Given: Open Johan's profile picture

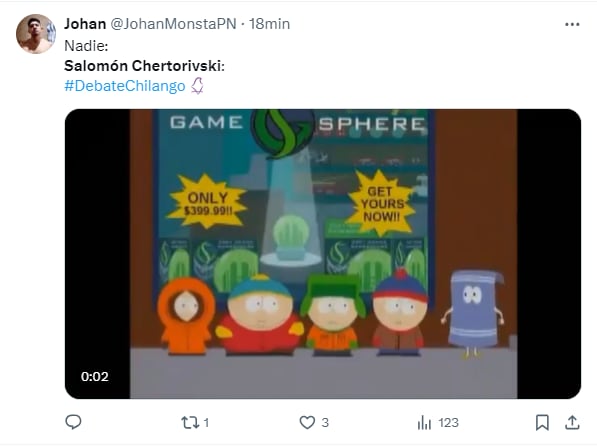Looking at the screenshot, I should 36,34.
